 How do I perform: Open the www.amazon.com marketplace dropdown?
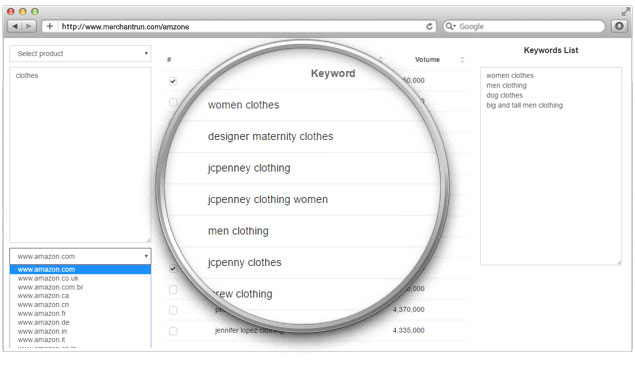(x=80, y=256)
